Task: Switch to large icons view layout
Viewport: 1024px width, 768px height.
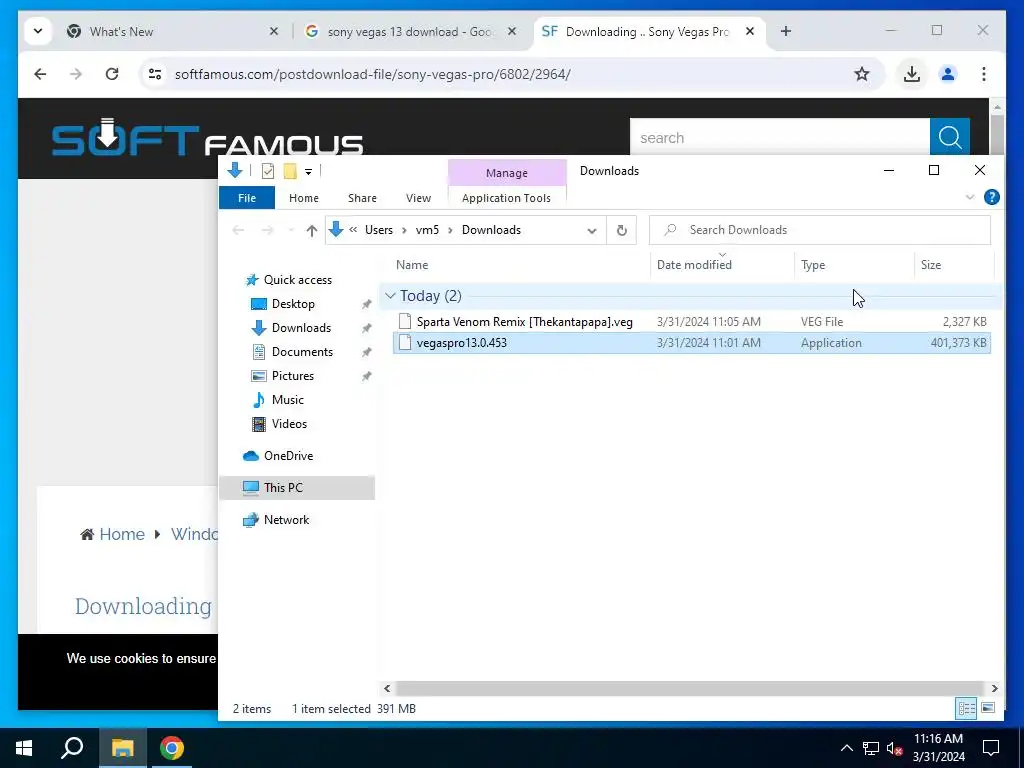Action: point(988,708)
